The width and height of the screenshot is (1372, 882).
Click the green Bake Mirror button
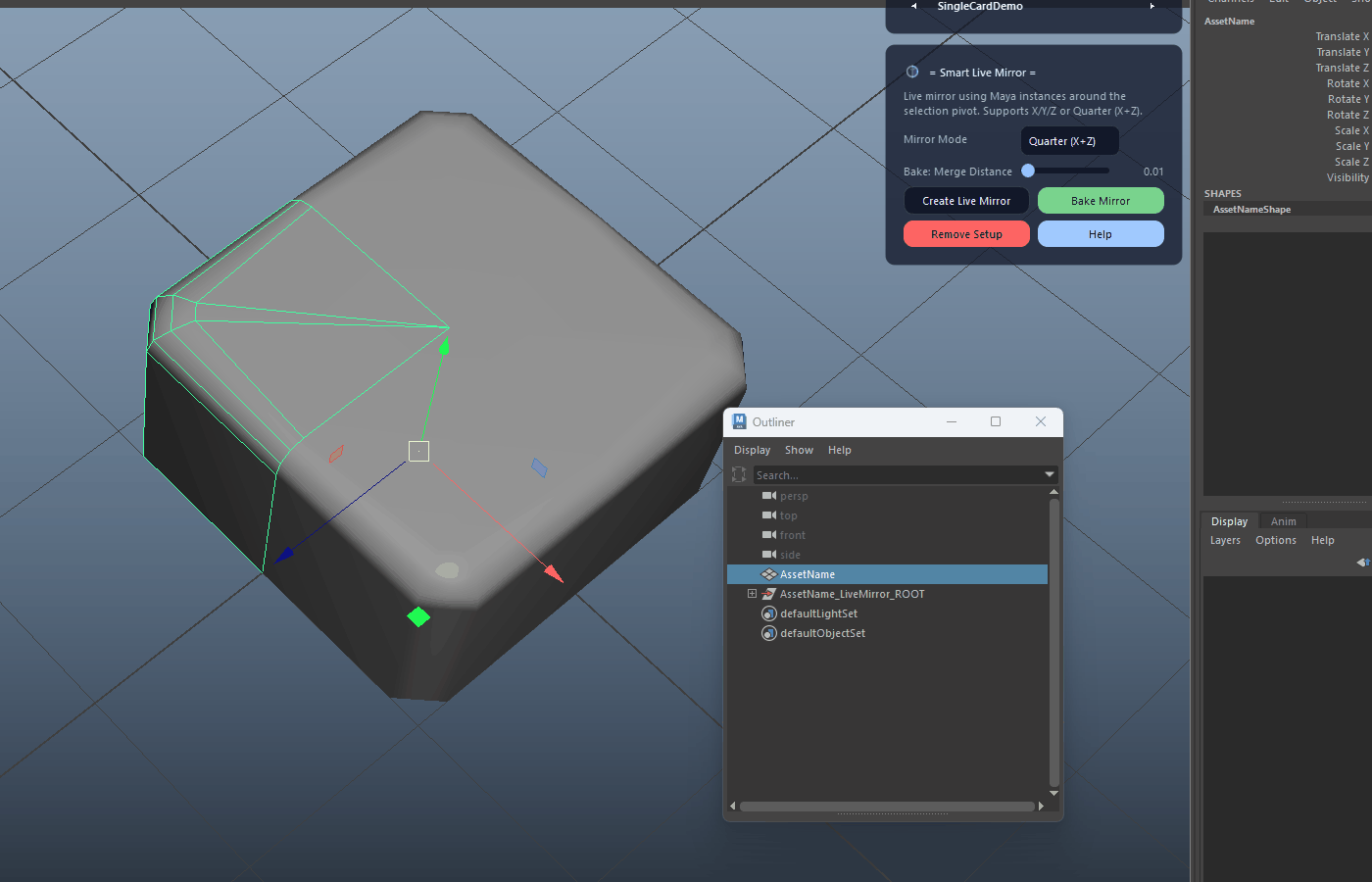tap(1101, 201)
